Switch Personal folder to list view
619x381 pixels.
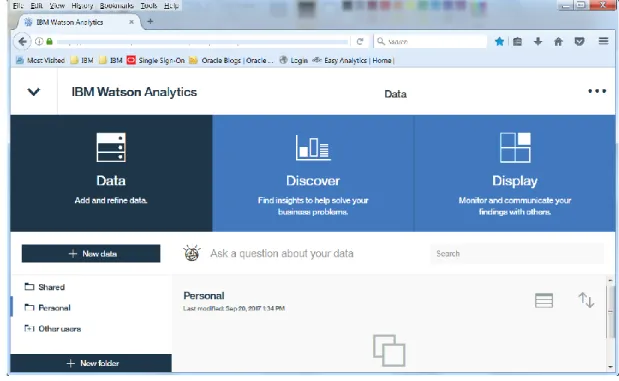[544, 300]
